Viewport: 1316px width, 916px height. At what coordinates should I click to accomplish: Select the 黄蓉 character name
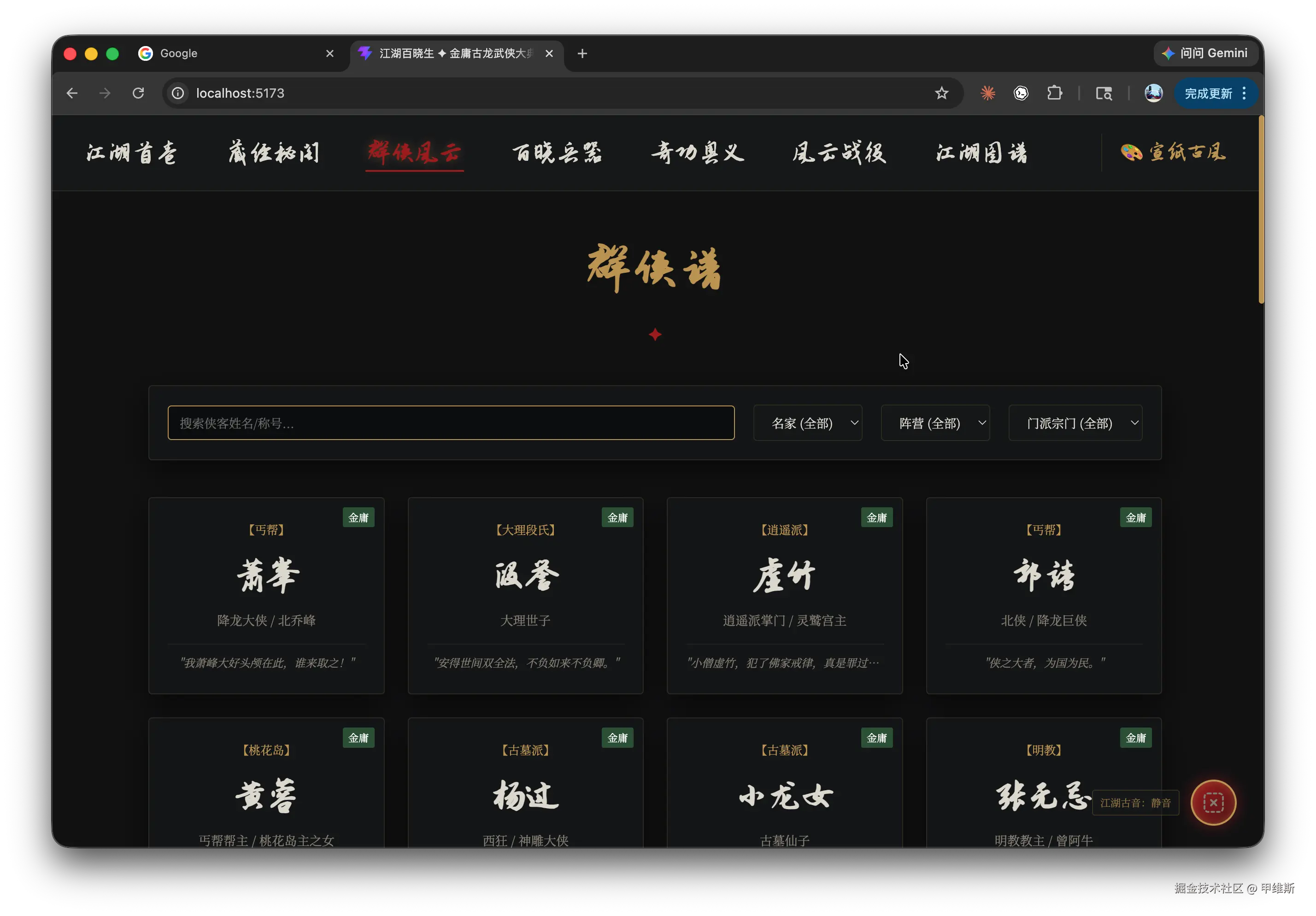pyautogui.click(x=266, y=796)
